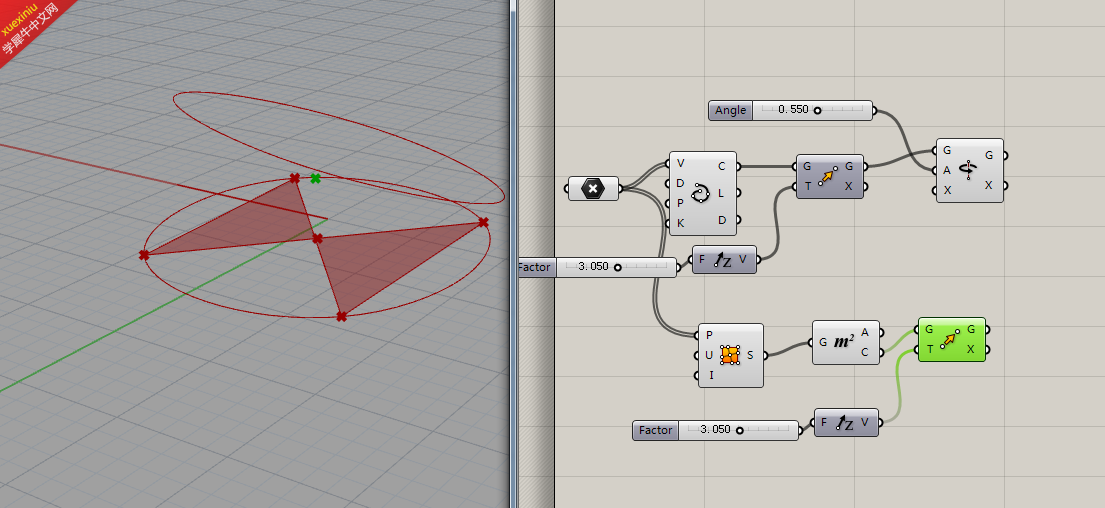This screenshot has width=1105, height=508.
Task: Click the lower Factor slider output grip
Action: [801, 430]
